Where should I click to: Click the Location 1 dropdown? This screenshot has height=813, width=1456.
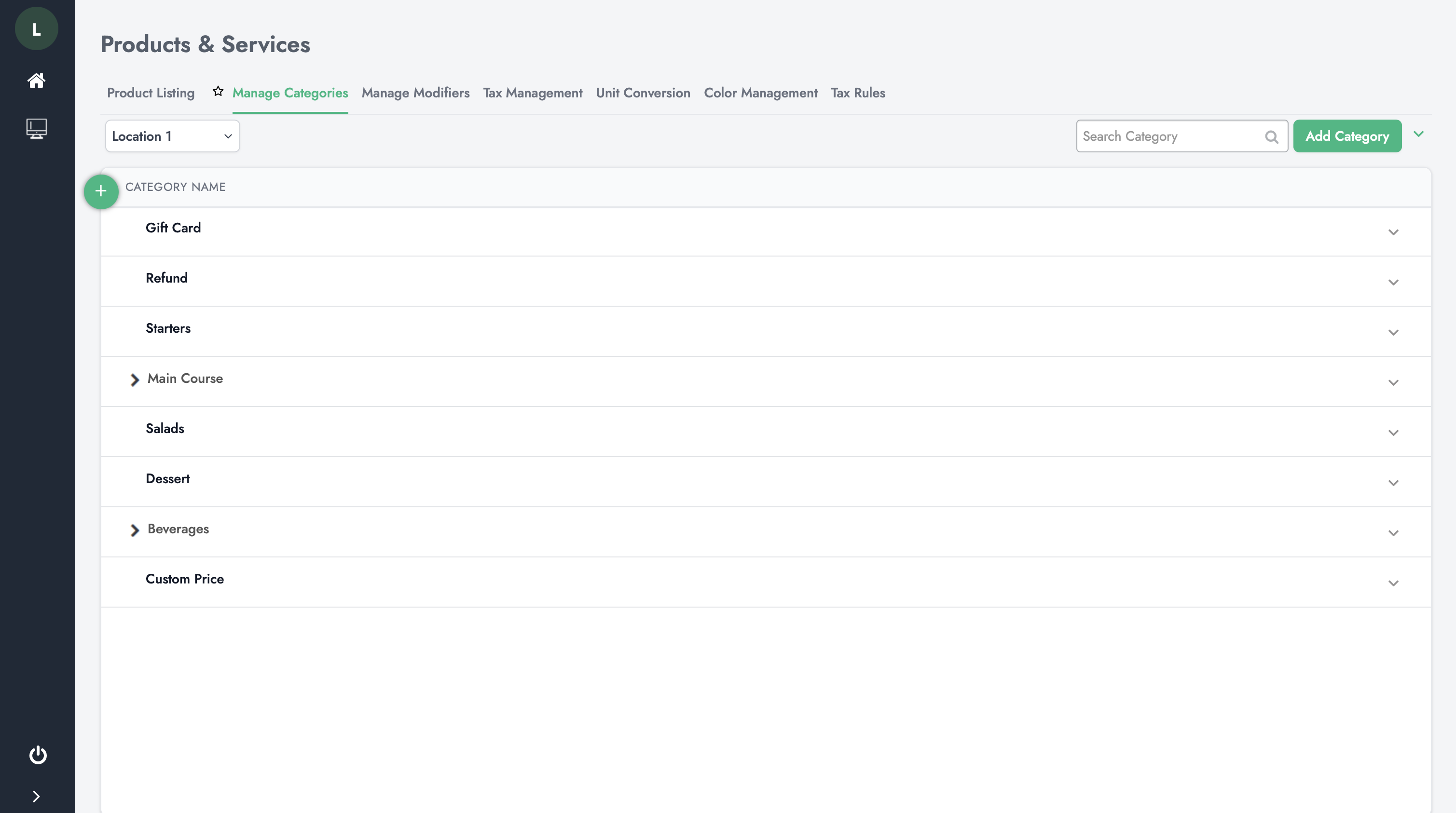click(172, 136)
